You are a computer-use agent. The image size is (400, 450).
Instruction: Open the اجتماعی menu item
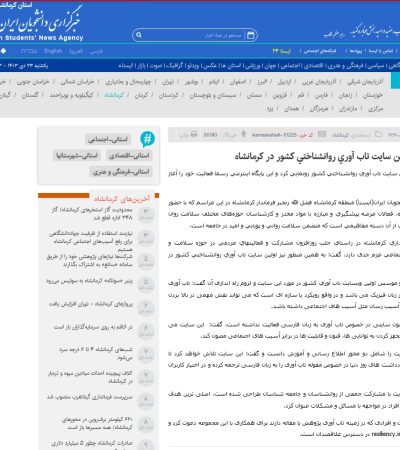tap(290, 66)
